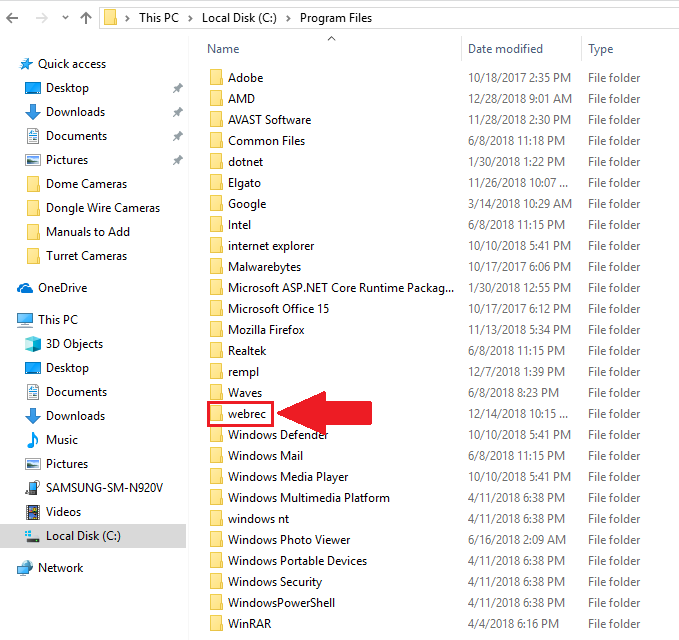Screen dimensions: 679x640
Task: Sort by the Type column header
Action: tap(600, 49)
